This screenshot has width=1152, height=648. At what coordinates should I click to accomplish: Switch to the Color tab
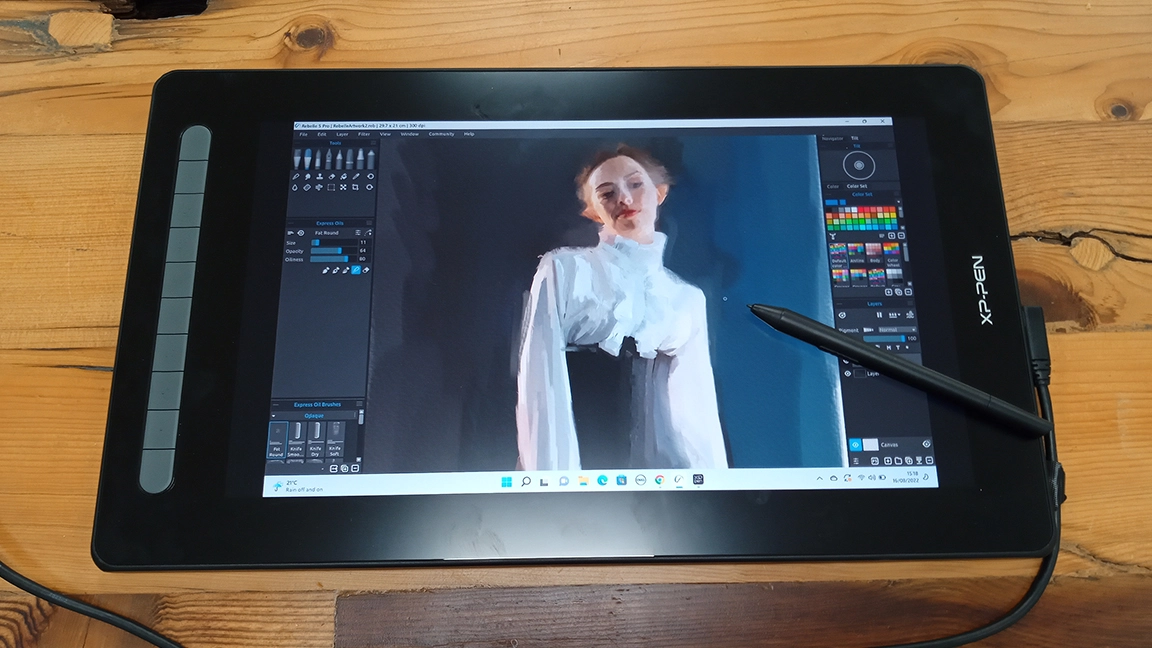pos(832,187)
